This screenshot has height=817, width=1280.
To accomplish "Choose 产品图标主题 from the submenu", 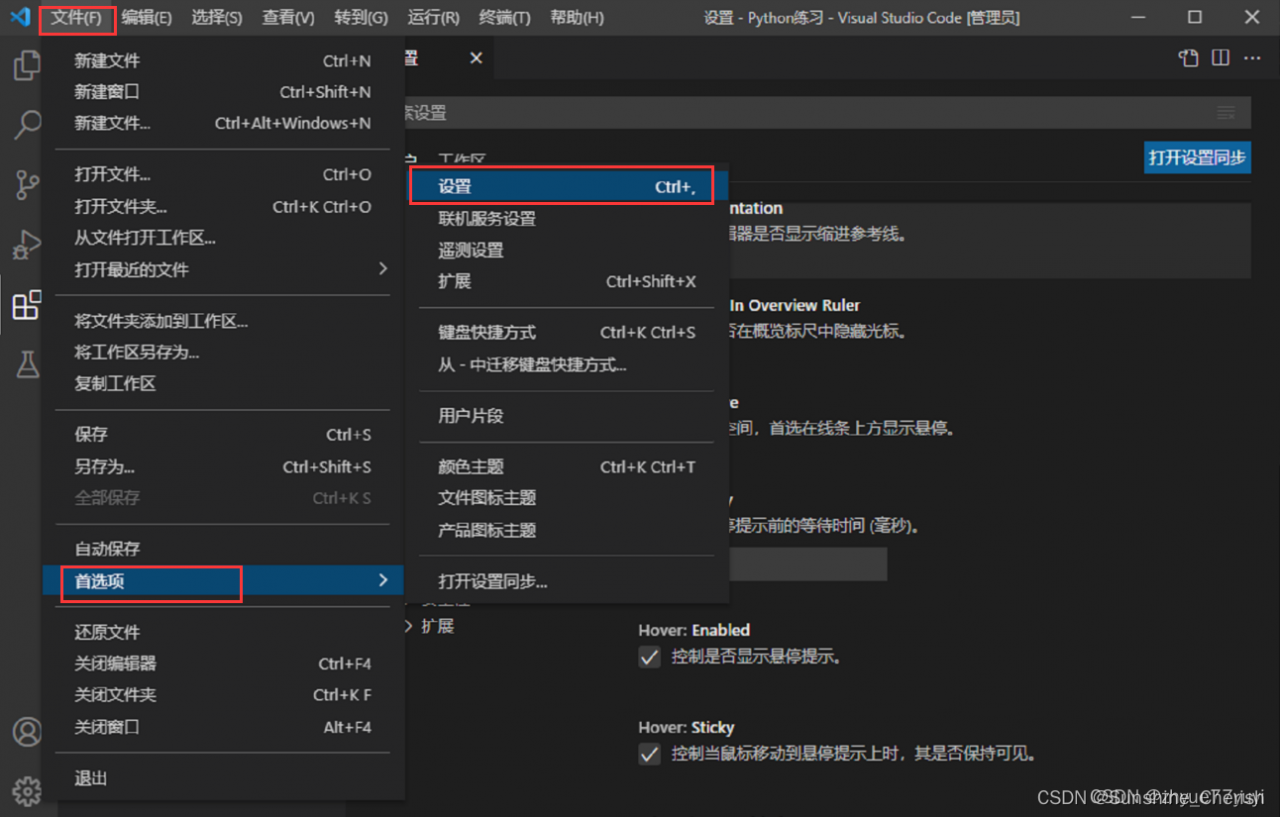I will tap(567, 530).
